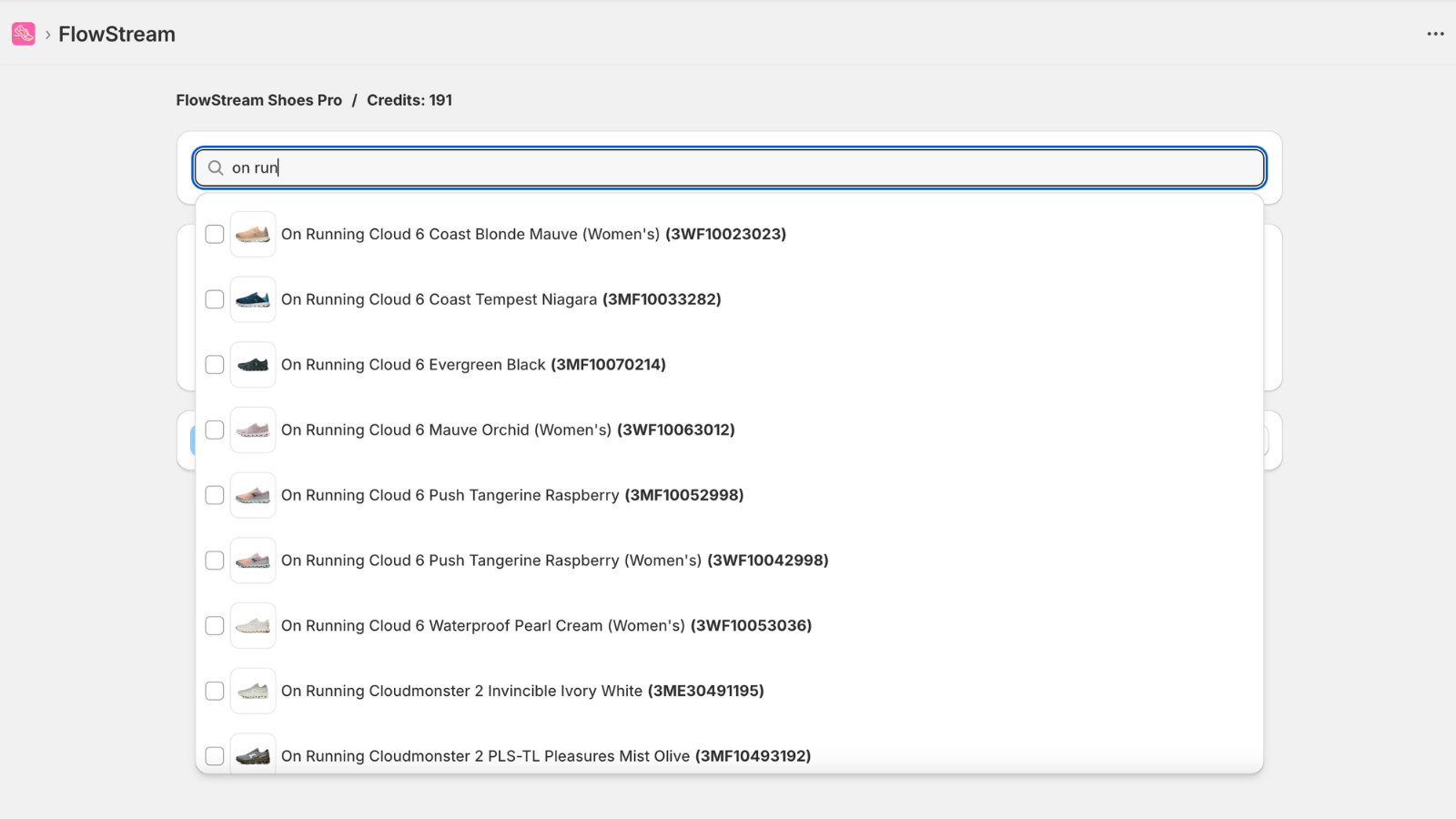Click the Invincible Ivory White shoe thumbnail
1456x819 pixels.
[253, 691]
